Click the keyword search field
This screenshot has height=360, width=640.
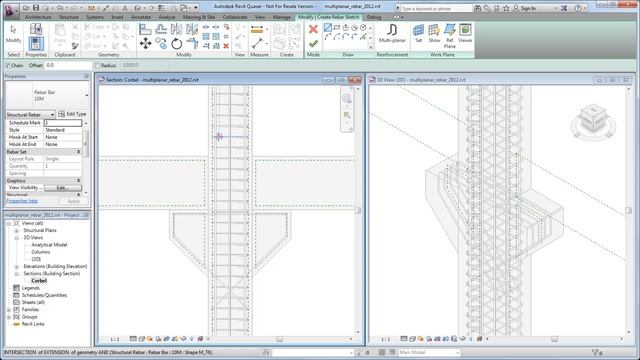436,8
